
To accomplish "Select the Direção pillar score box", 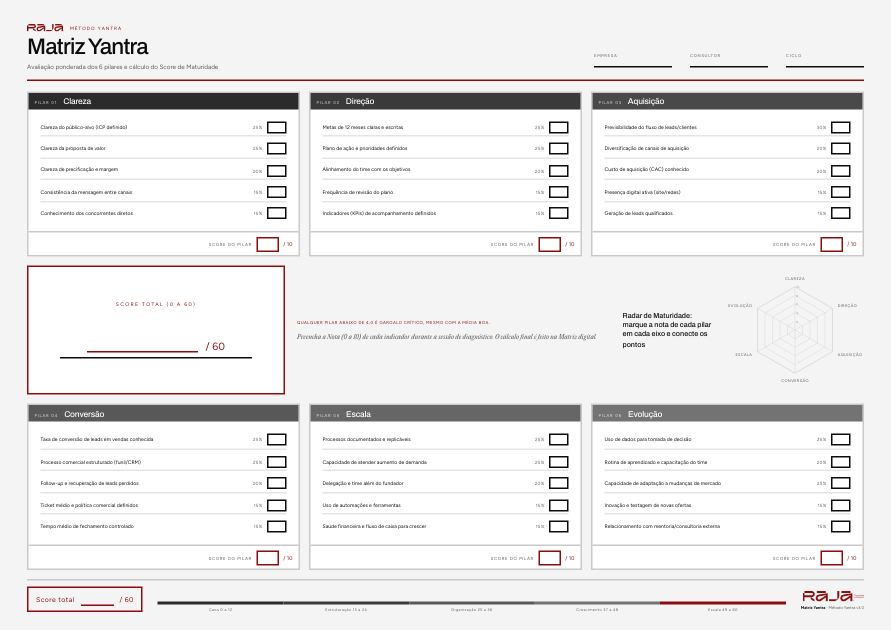I will [x=549, y=244].
